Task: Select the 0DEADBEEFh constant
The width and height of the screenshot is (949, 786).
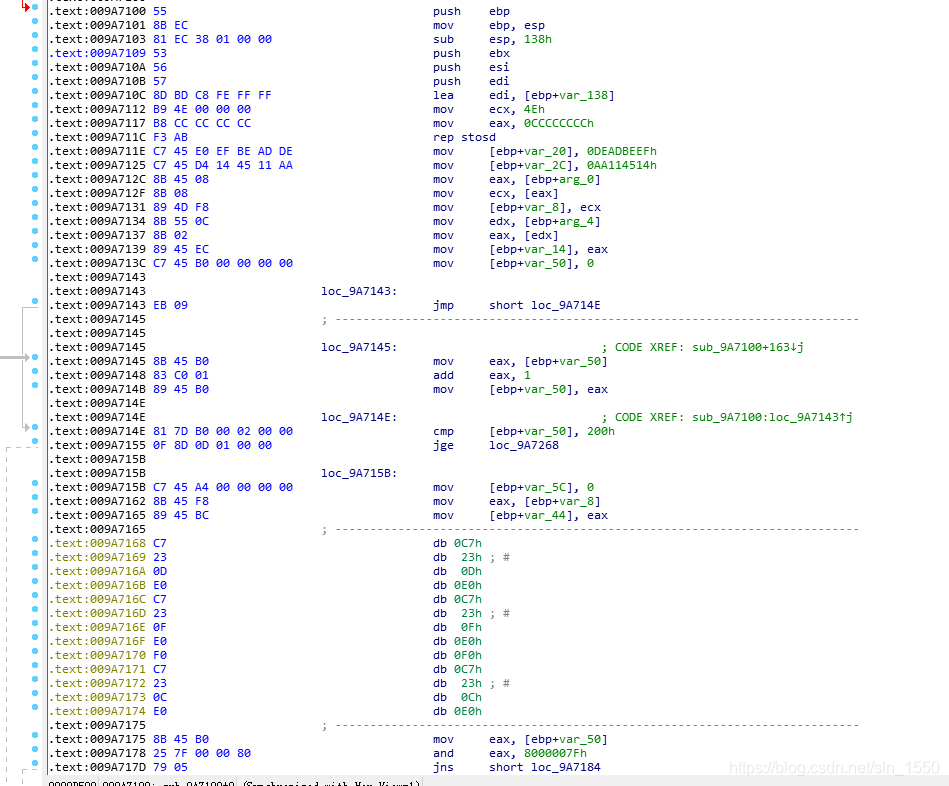Action: (x=622, y=151)
